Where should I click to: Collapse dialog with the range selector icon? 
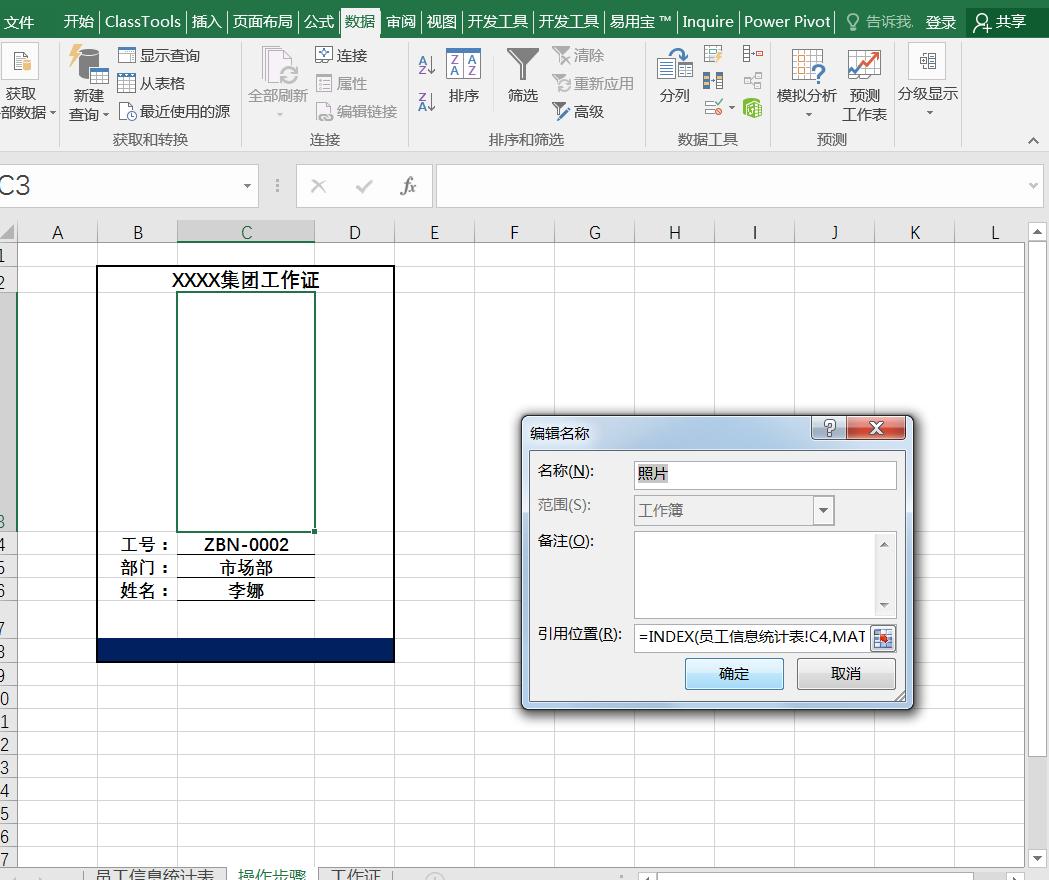click(x=883, y=638)
